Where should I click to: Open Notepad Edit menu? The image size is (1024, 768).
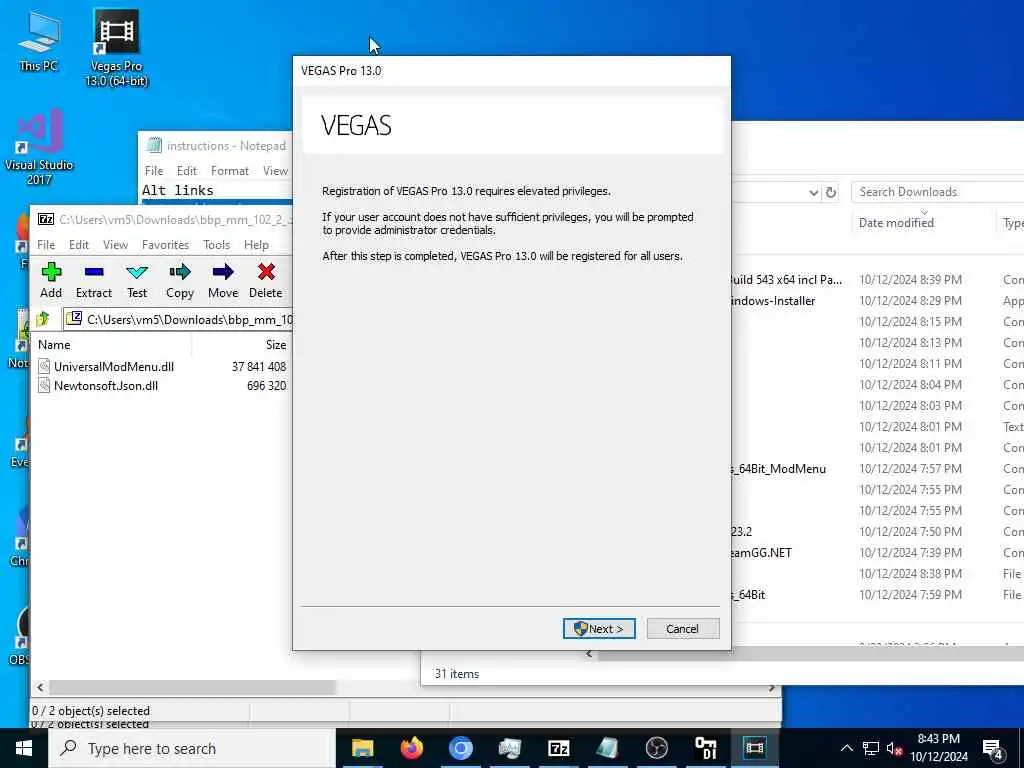187,170
